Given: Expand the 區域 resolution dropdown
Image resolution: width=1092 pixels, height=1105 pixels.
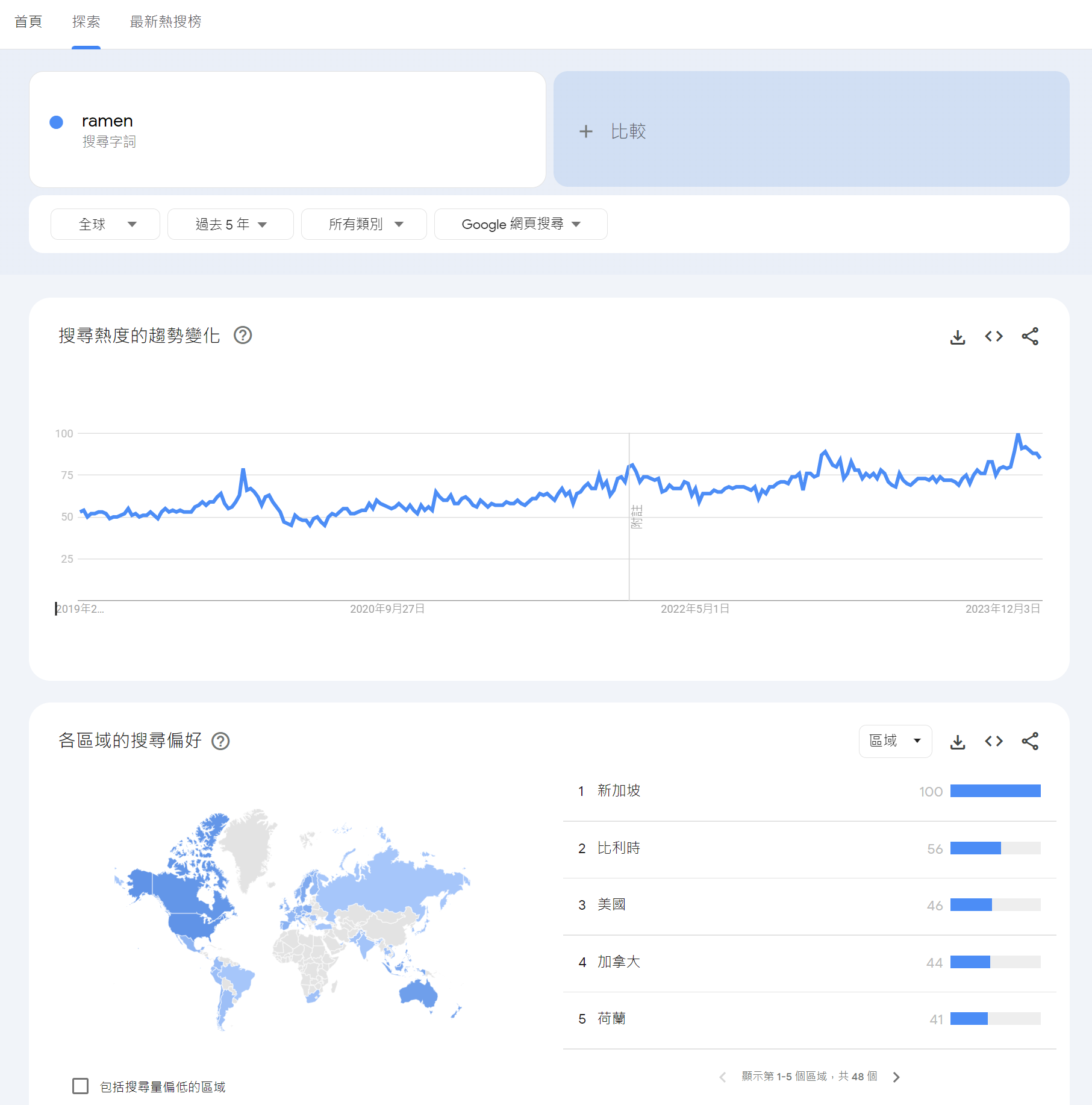Looking at the screenshot, I should 894,741.
